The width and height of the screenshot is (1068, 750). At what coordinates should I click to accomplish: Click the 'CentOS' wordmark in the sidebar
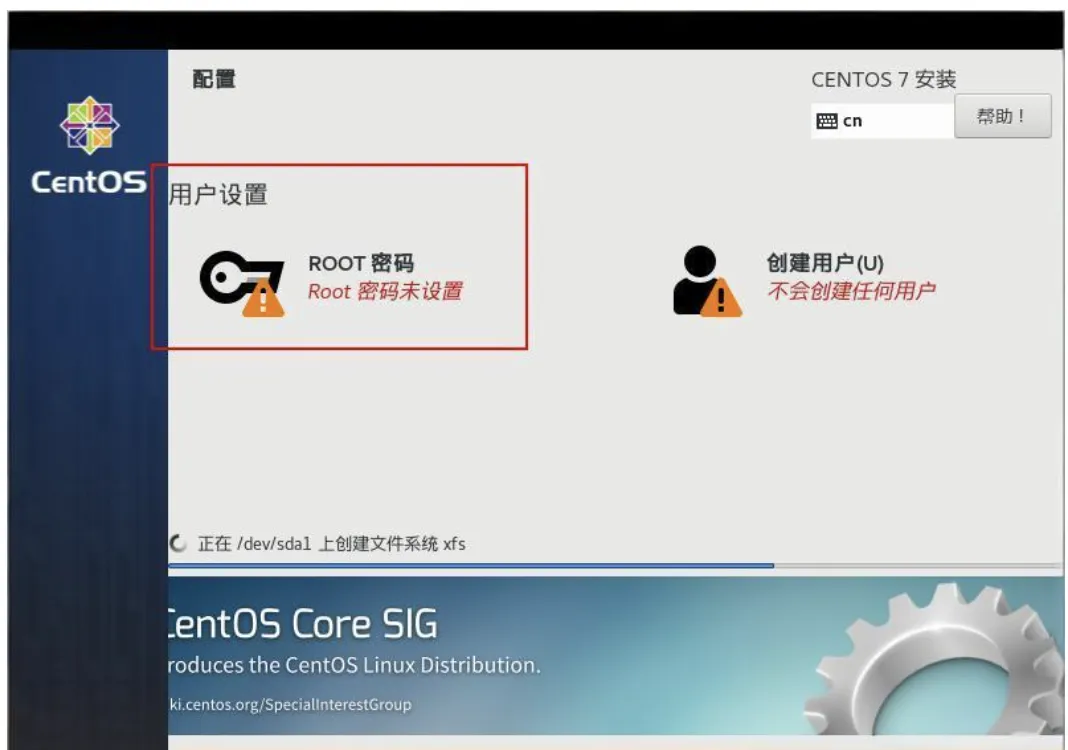89,182
